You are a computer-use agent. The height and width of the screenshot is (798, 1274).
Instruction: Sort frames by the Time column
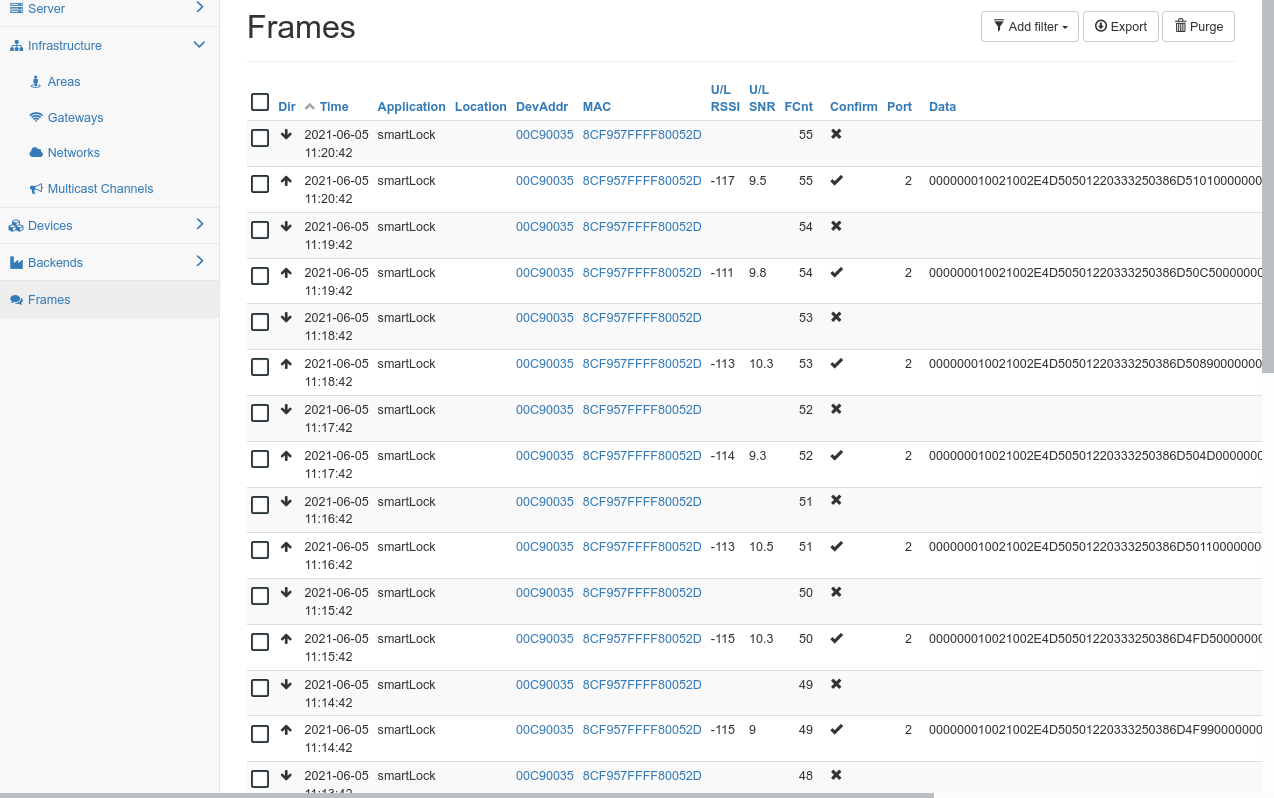[x=333, y=106]
